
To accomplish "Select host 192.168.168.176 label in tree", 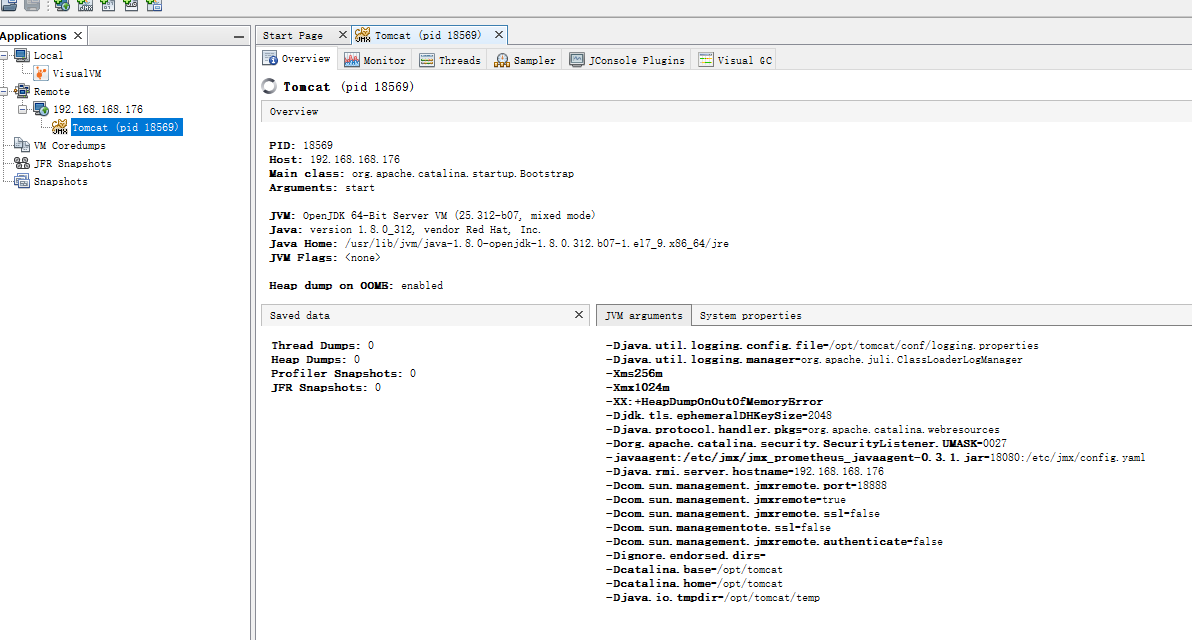I will click(x=97, y=109).
